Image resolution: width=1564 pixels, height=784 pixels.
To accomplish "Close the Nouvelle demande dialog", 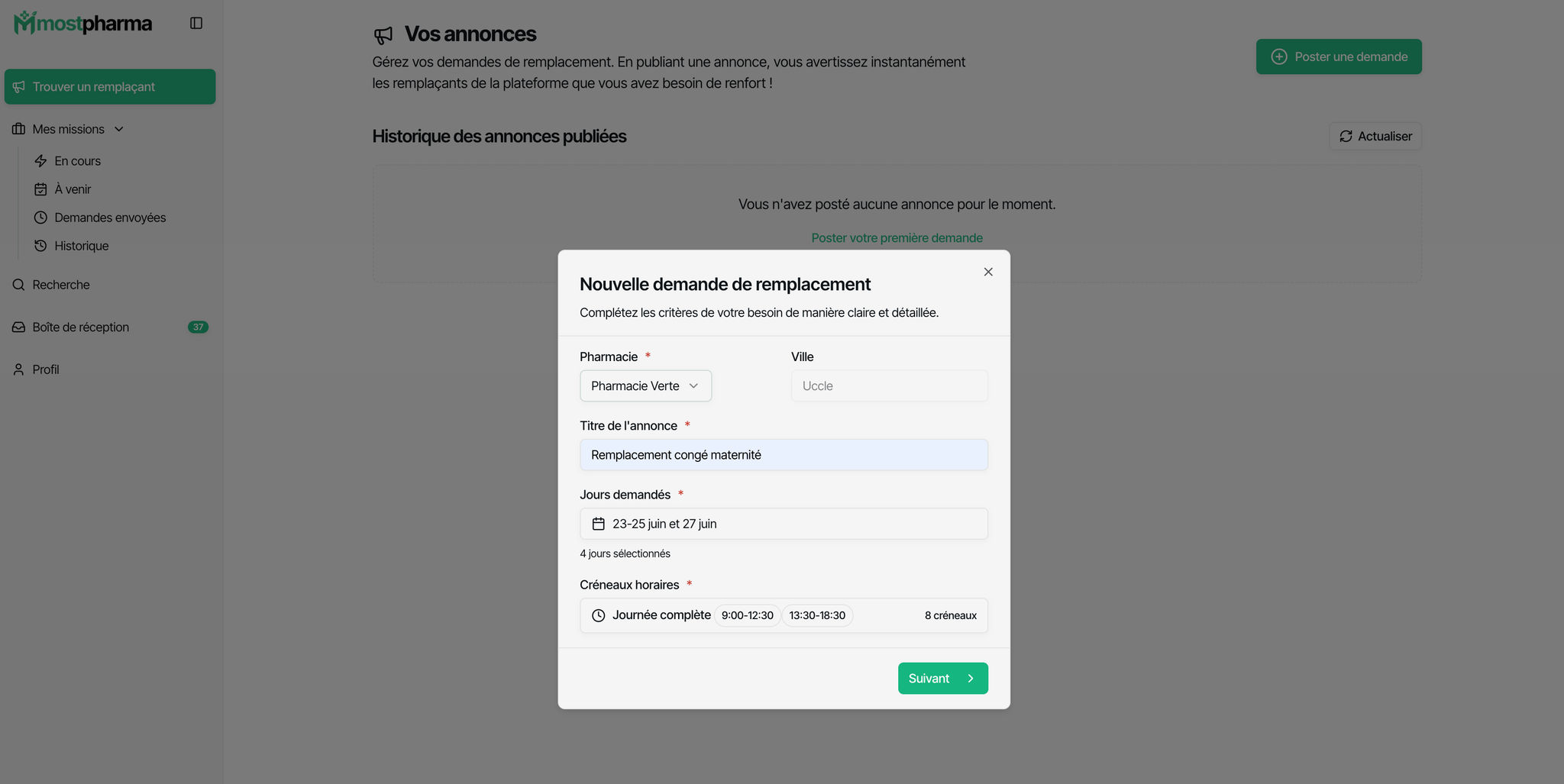I will 988,272.
